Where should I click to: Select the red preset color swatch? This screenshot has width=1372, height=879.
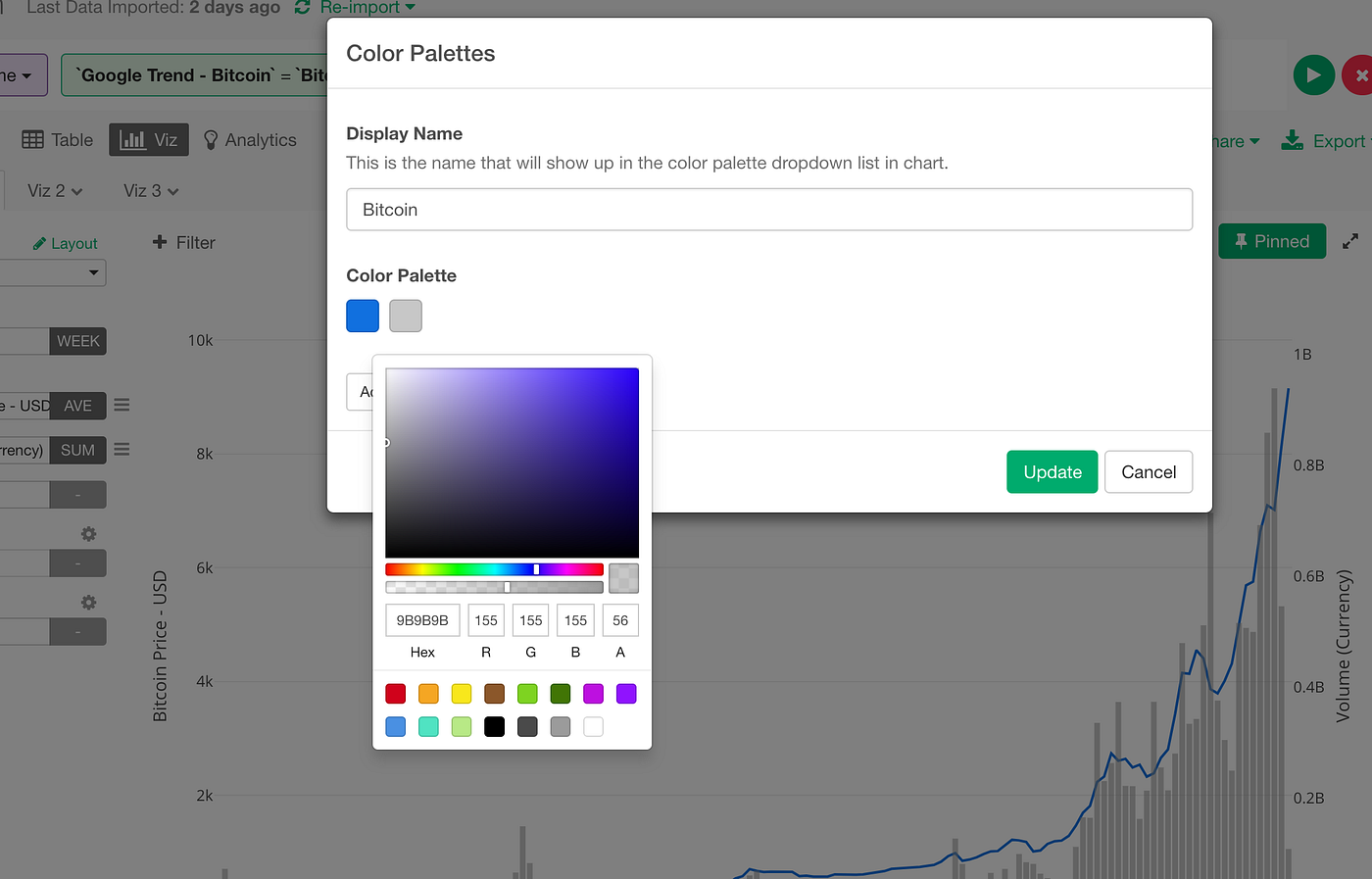(x=395, y=693)
